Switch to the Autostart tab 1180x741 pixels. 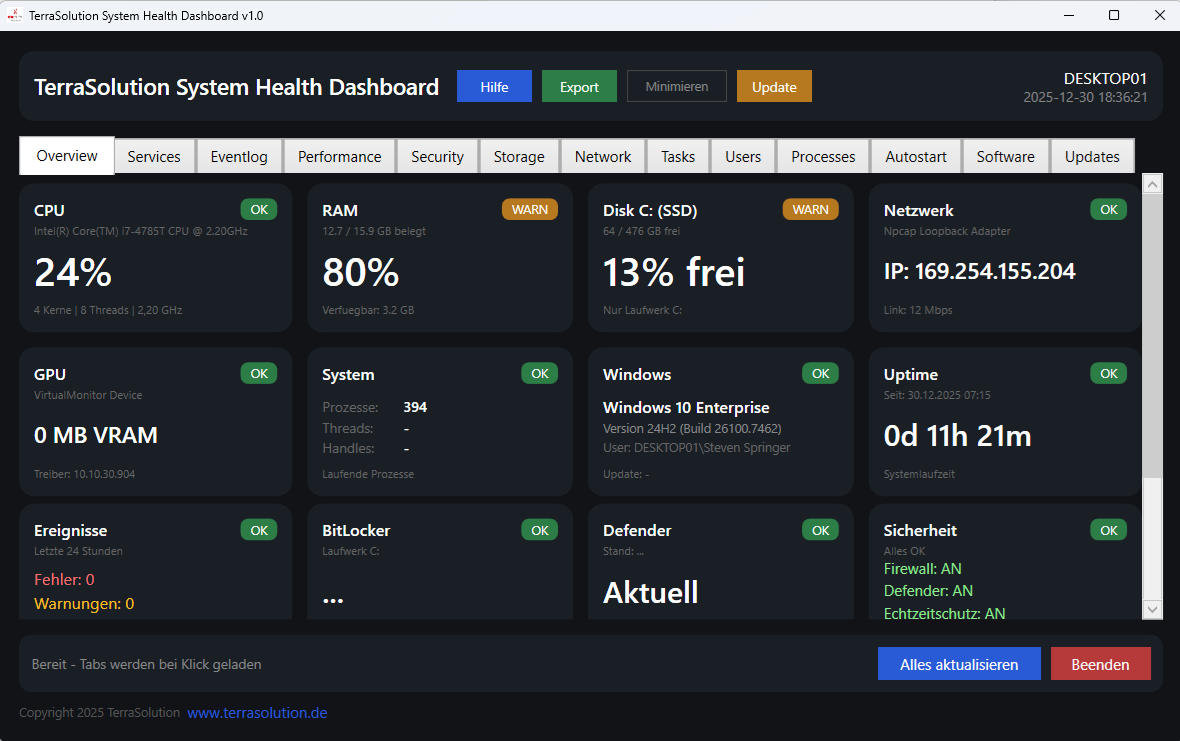(x=915, y=156)
